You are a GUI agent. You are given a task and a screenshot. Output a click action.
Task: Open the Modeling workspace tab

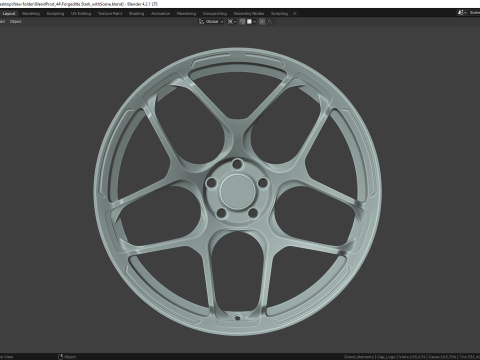[x=31, y=14]
